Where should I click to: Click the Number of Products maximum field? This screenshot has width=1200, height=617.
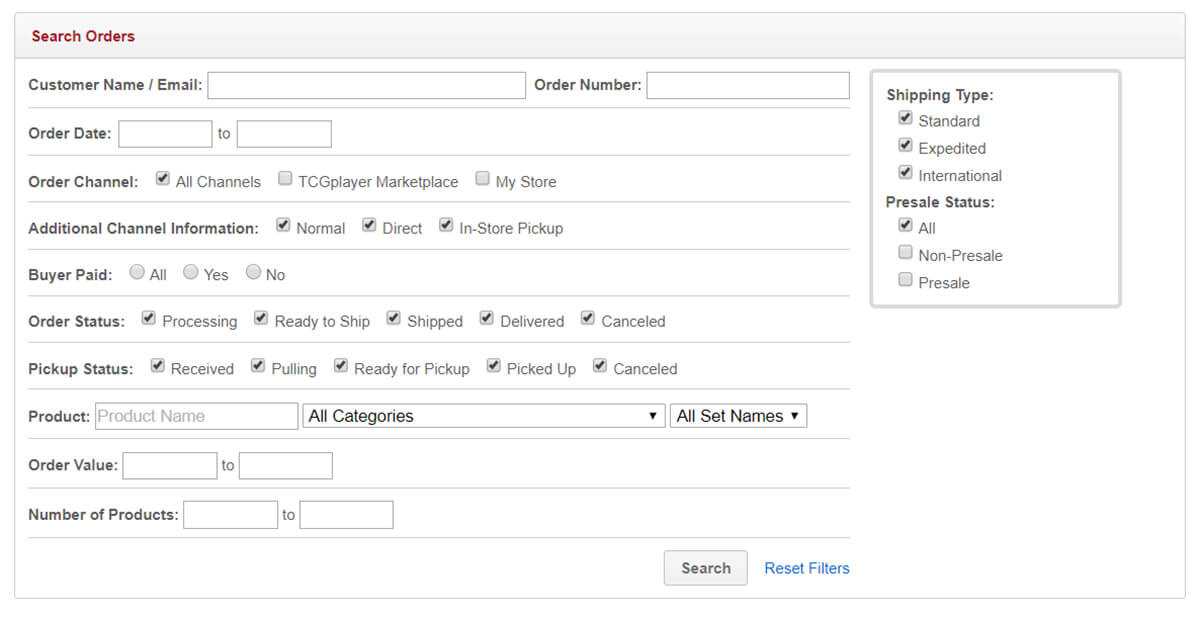pyautogui.click(x=347, y=515)
